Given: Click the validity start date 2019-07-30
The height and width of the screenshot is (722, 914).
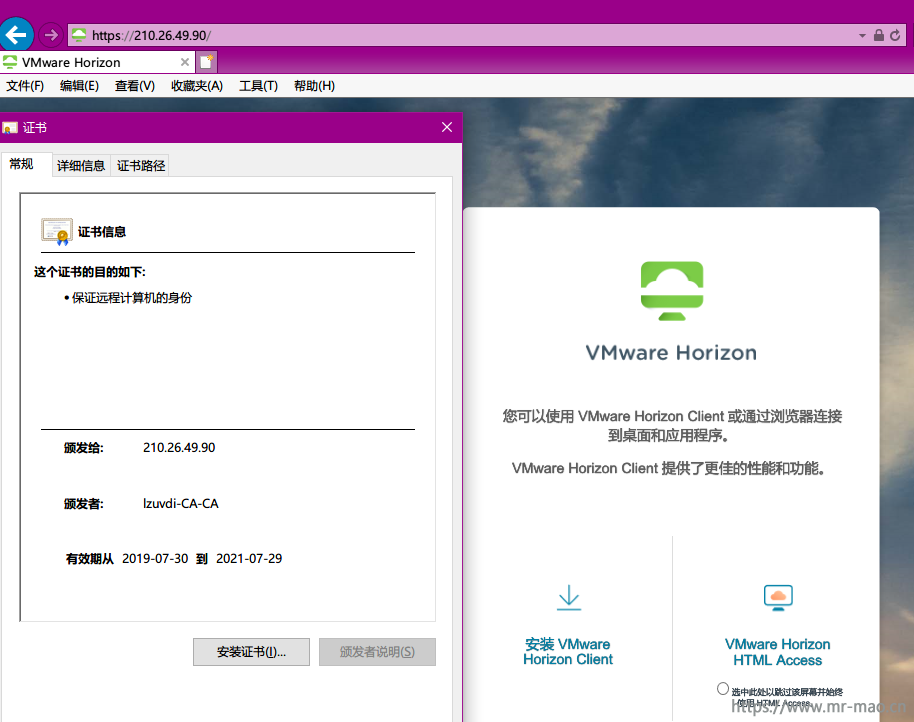Looking at the screenshot, I should tap(155, 558).
